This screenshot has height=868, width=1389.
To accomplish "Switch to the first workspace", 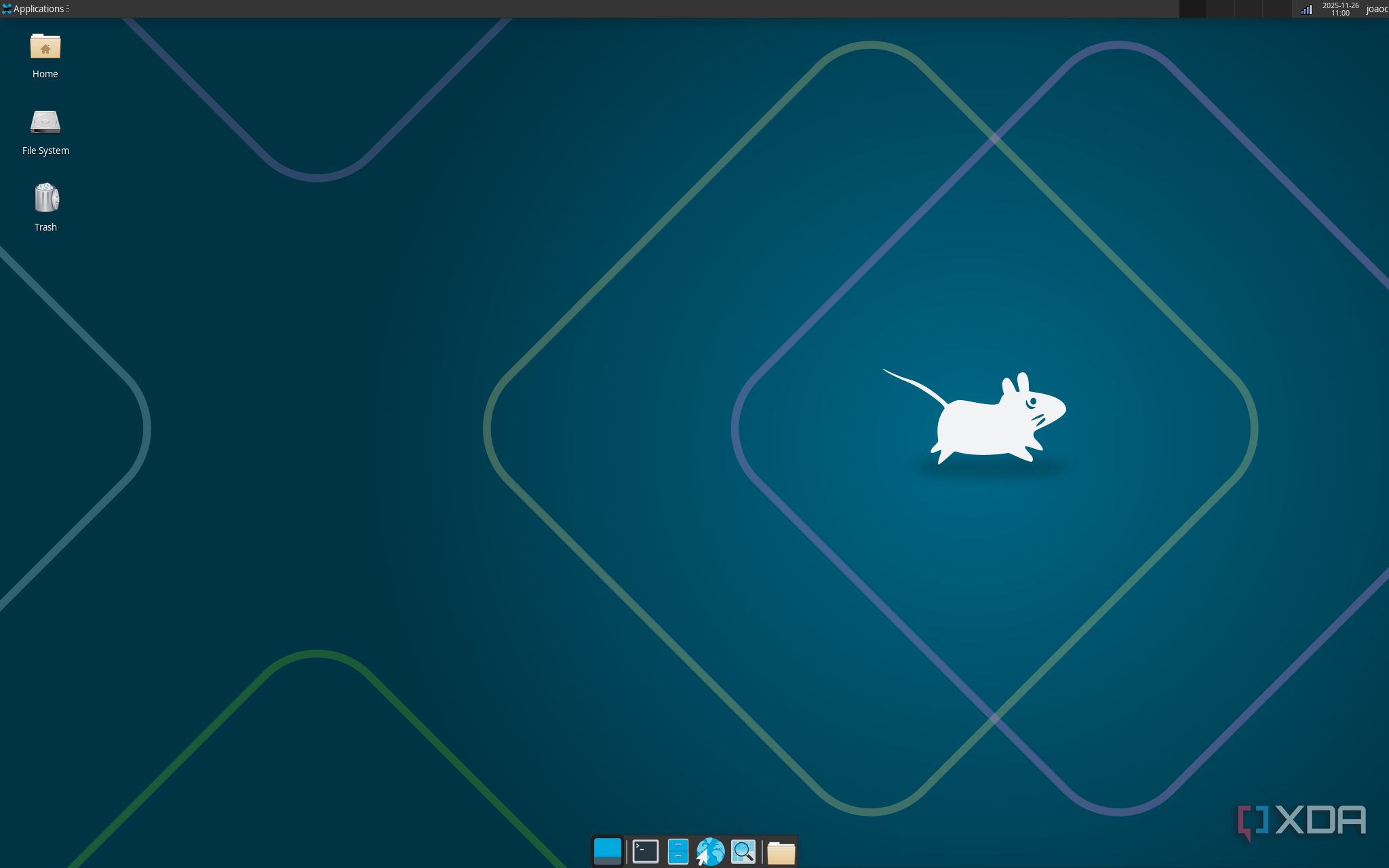I will [x=1192, y=9].
